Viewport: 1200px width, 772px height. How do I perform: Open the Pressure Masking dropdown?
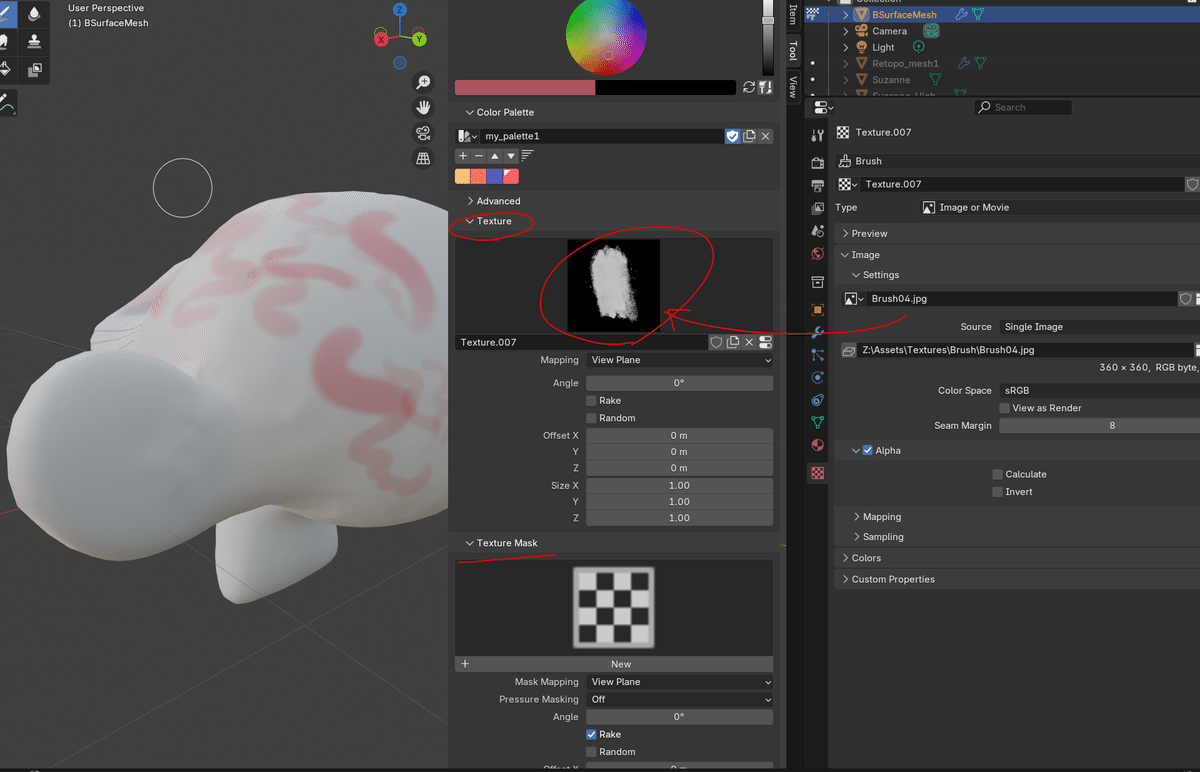[679, 700]
